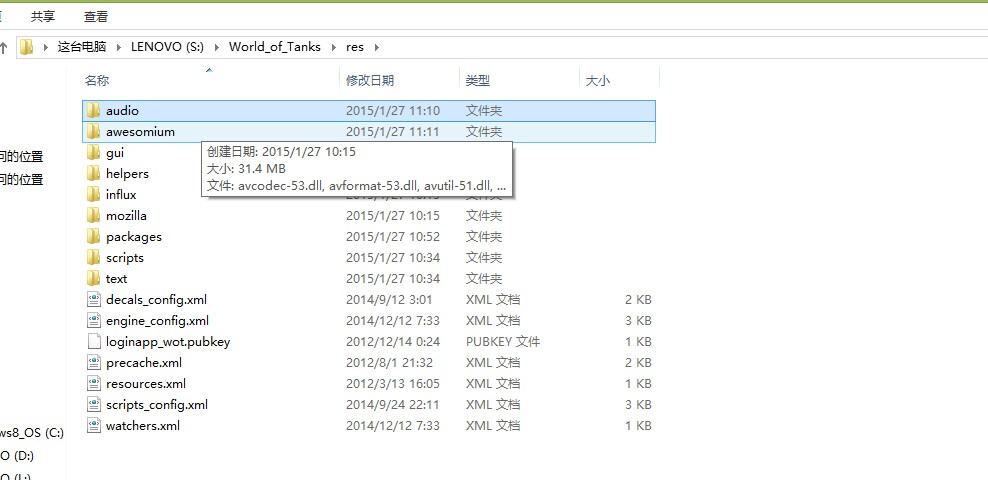Expand the root arrow before 这台电脑
Image resolution: width=988 pixels, height=480 pixels.
[x=45, y=47]
